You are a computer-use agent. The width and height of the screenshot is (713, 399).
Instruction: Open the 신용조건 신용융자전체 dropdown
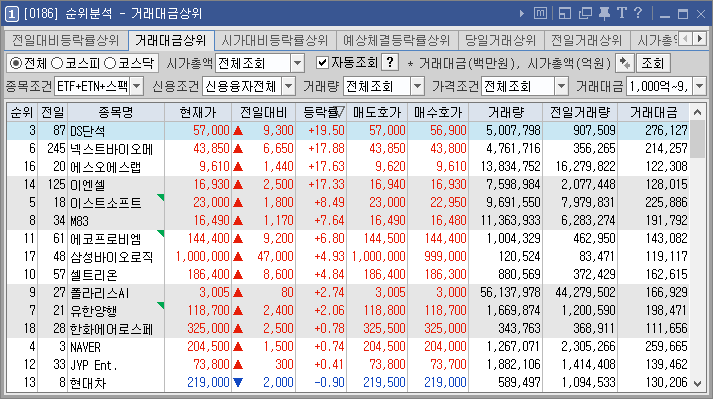click(289, 86)
